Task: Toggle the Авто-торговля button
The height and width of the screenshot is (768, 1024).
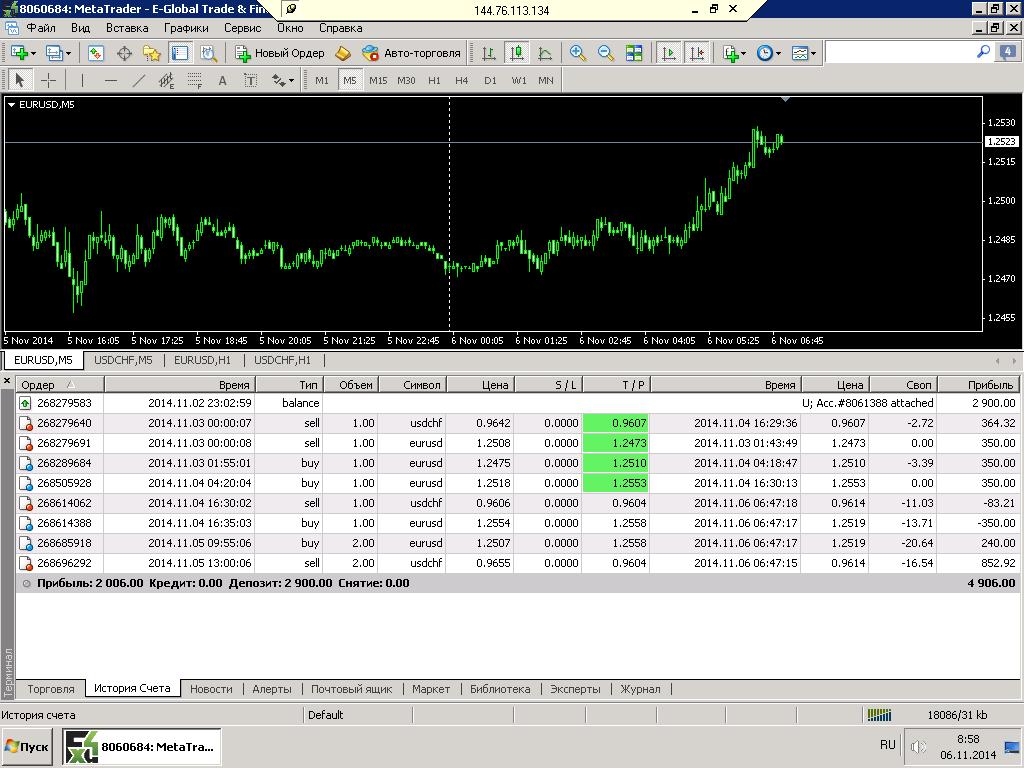Action: tap(411, 53)
